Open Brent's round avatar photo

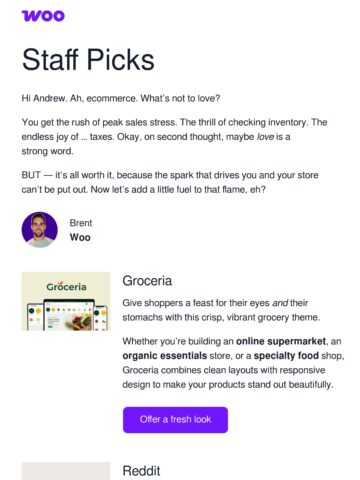tap(40, 230)
